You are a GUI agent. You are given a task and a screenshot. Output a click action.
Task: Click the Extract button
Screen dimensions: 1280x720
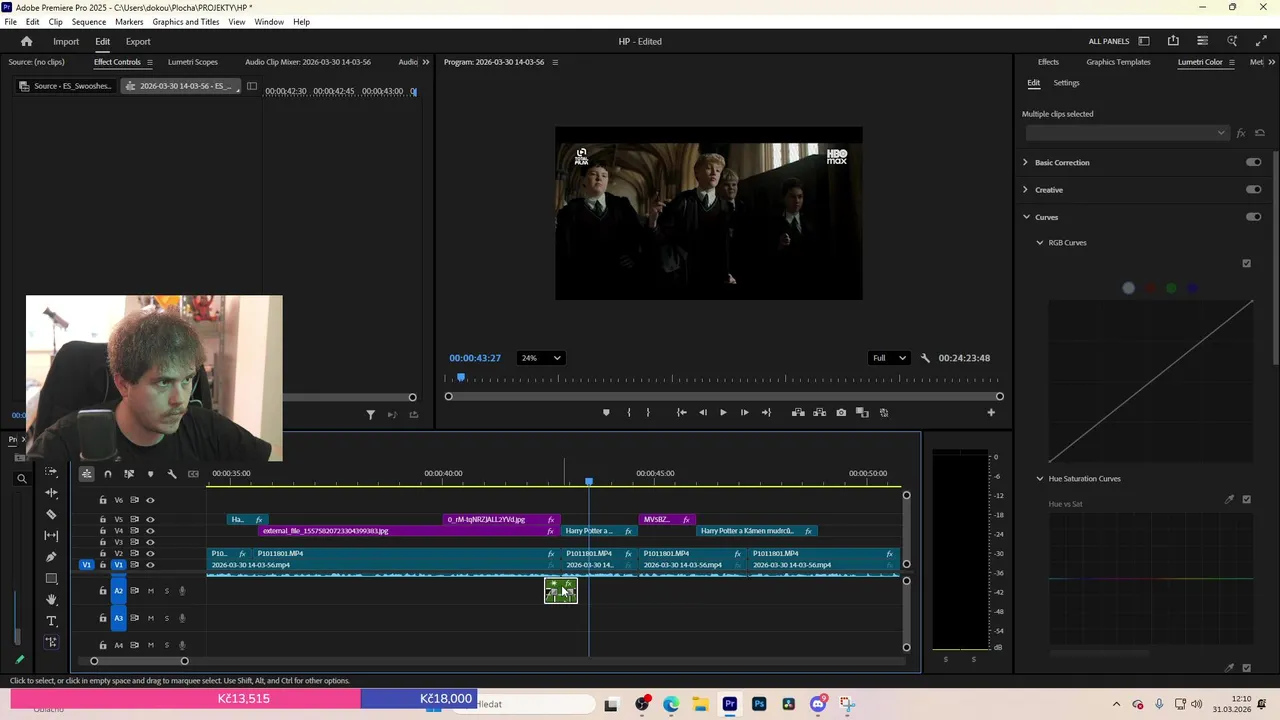tap(819, 412)
